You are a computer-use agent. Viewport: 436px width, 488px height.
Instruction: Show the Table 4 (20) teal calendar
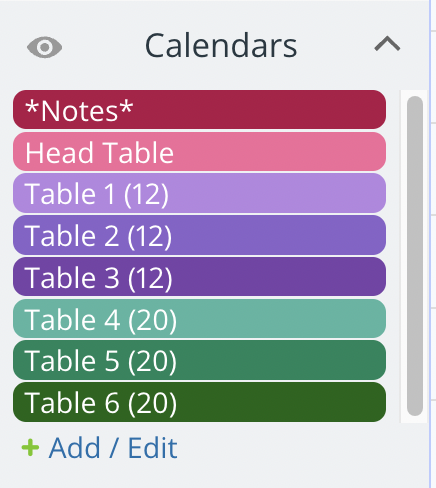(199, 319)
